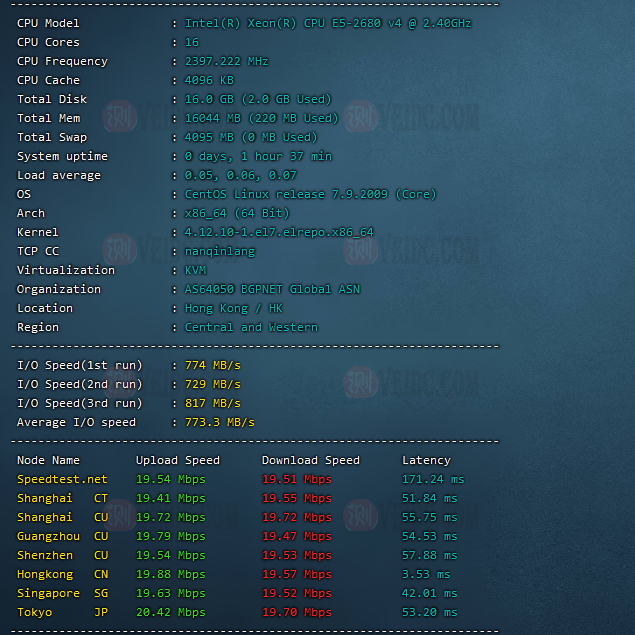Click the Hong Kong / HK location
Screen dimensions: 635x635
click(234, 308)
